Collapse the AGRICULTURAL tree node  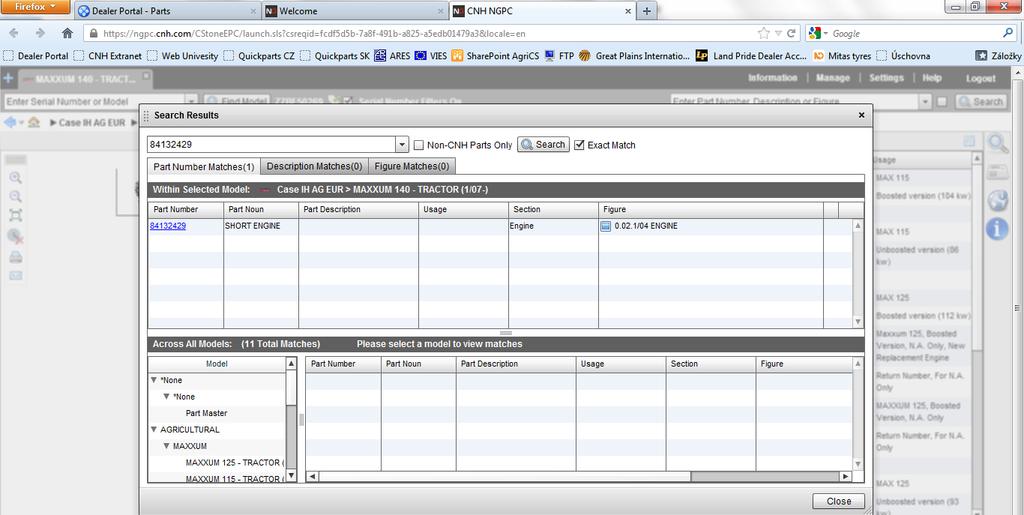click(x=154, y=429)
